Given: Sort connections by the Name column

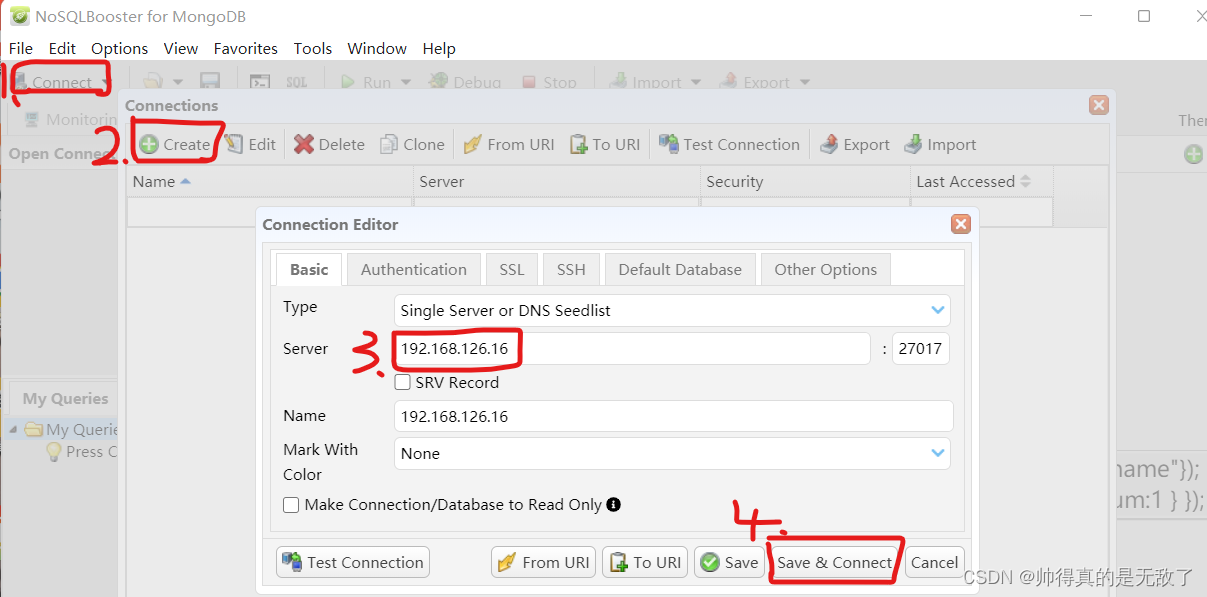Looking at the screenshot, I should click(x=270, y=181).
